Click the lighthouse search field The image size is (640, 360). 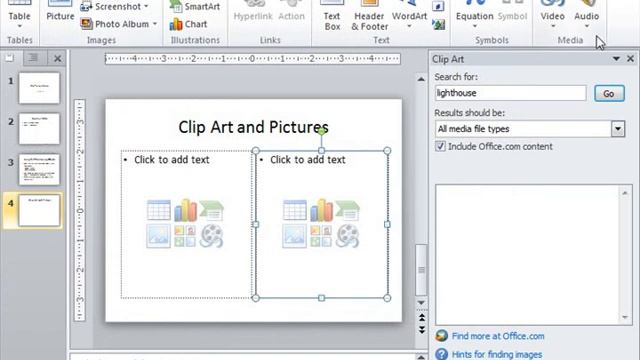511,93
